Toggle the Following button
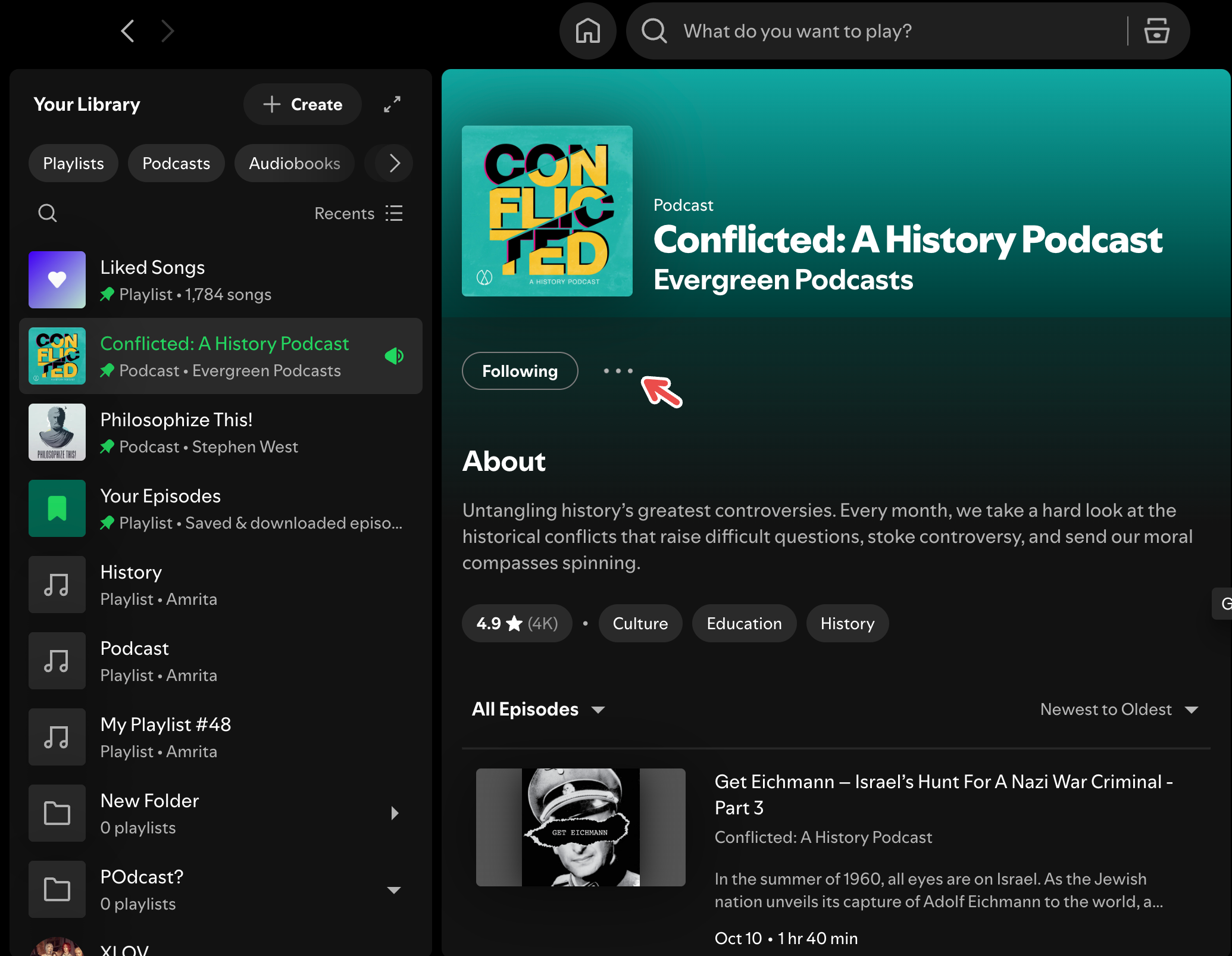The width and height of the screenshot is (1232, 956). pos(520,371)
